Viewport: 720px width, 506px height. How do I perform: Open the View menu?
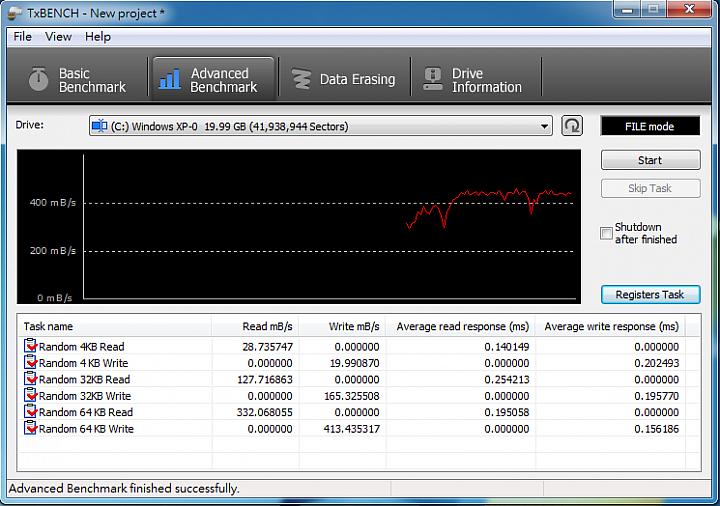pos(58,37)
